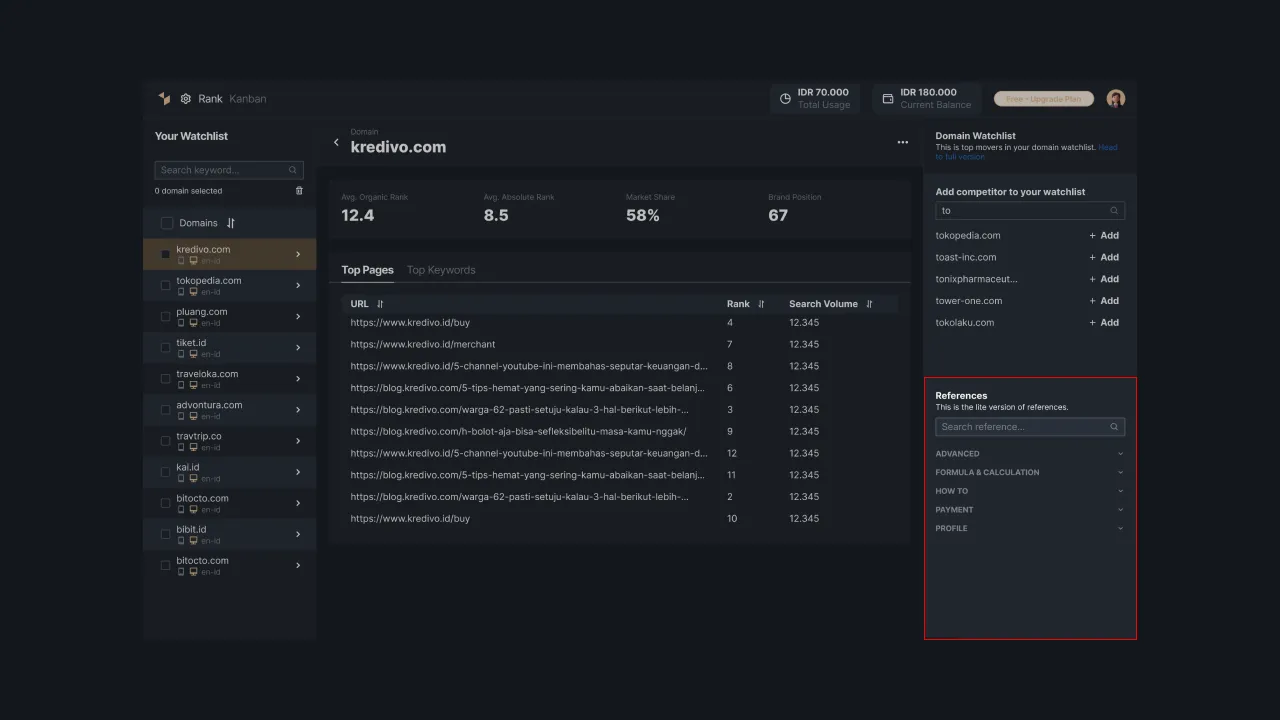Viewport: 1280px width, 720px height.
Task: Open the three-dot menu near kredivo.com header
Action: (902, 143)
